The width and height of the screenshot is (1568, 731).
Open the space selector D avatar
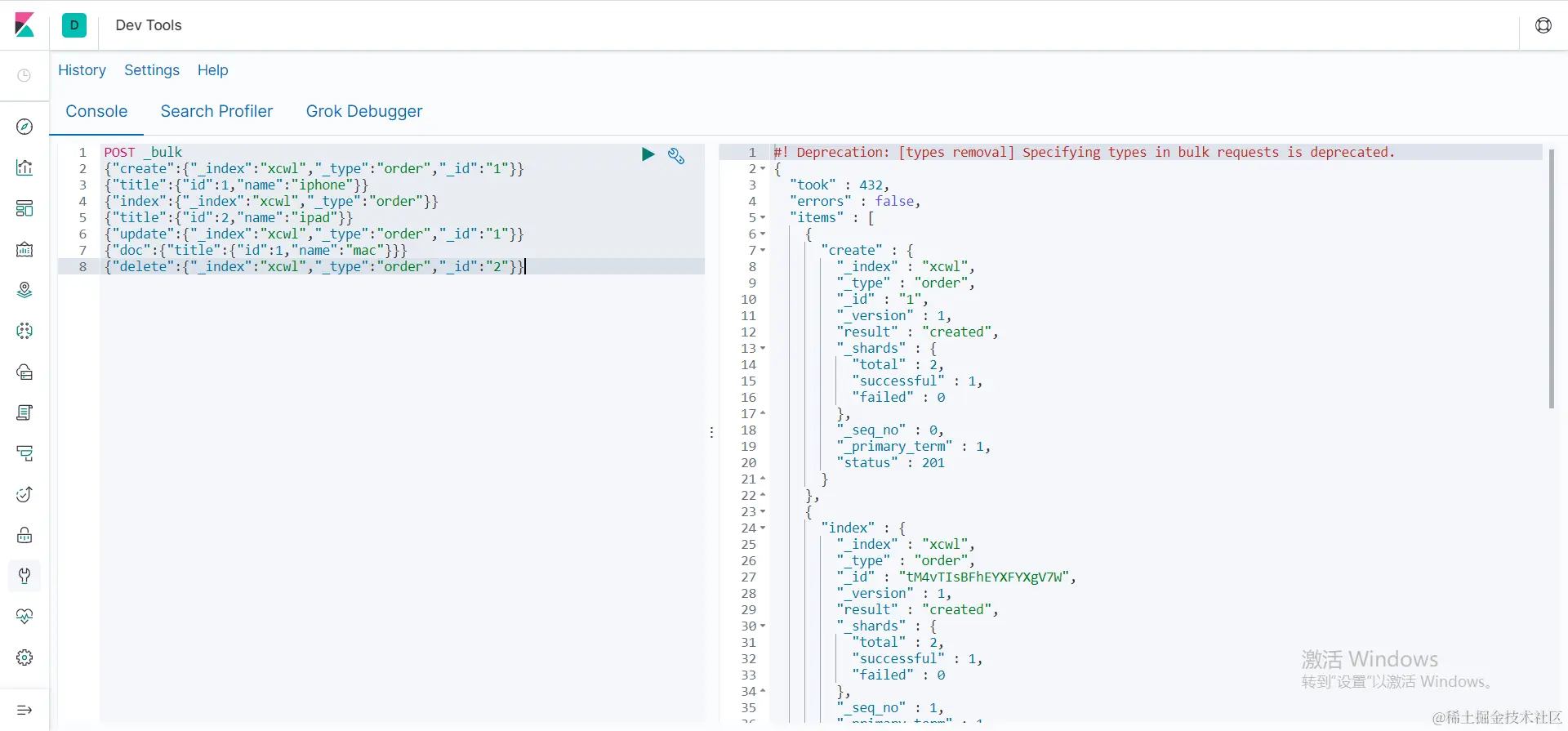pos(74,25)
